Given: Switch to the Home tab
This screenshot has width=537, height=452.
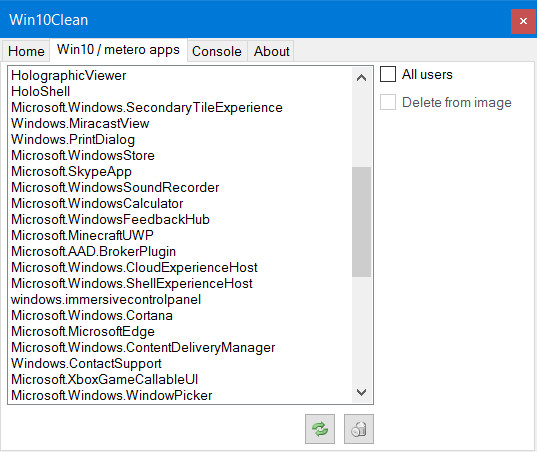Looking at the screenshot, I should point(26,51).
